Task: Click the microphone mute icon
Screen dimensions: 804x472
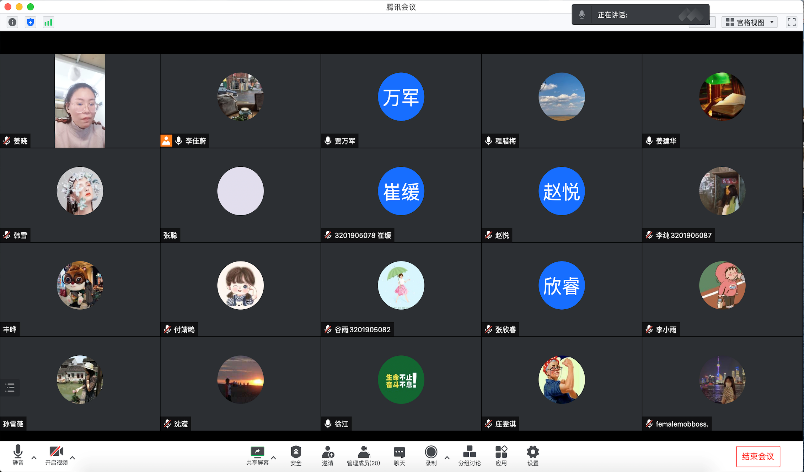Action: pyautogui.click(x=18, y=453)
